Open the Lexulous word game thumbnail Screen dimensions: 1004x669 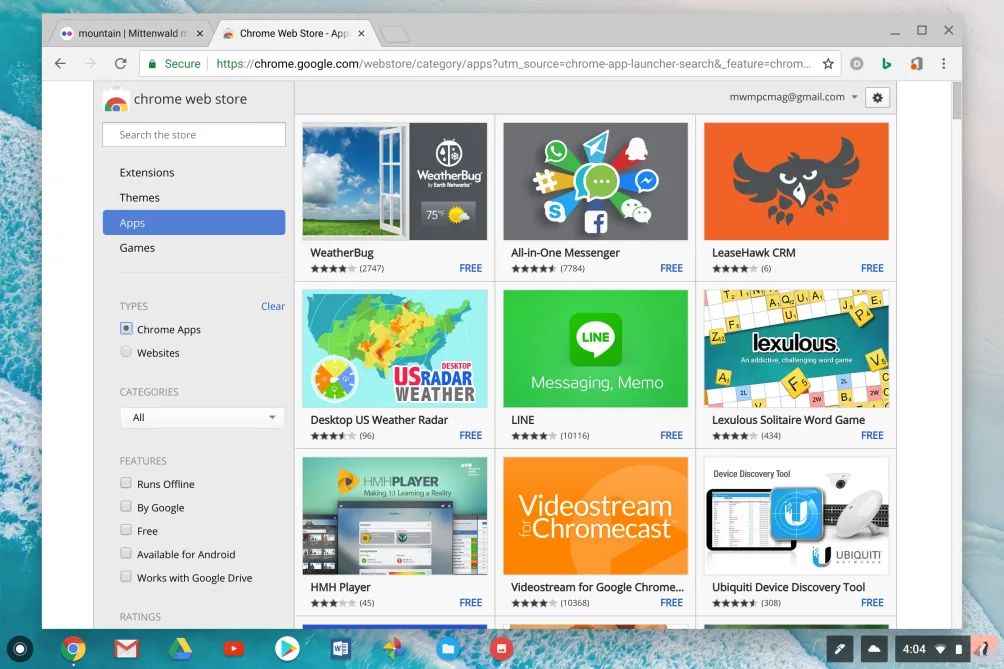coord(796,348)
